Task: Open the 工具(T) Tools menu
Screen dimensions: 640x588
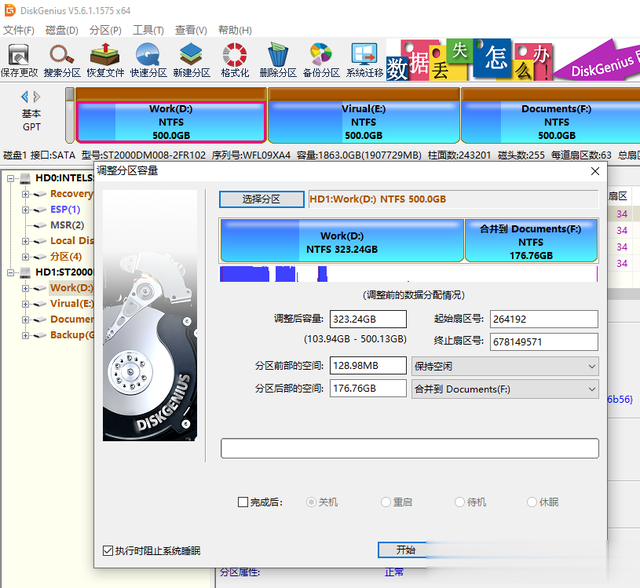Action: click(x=148, y=30)
